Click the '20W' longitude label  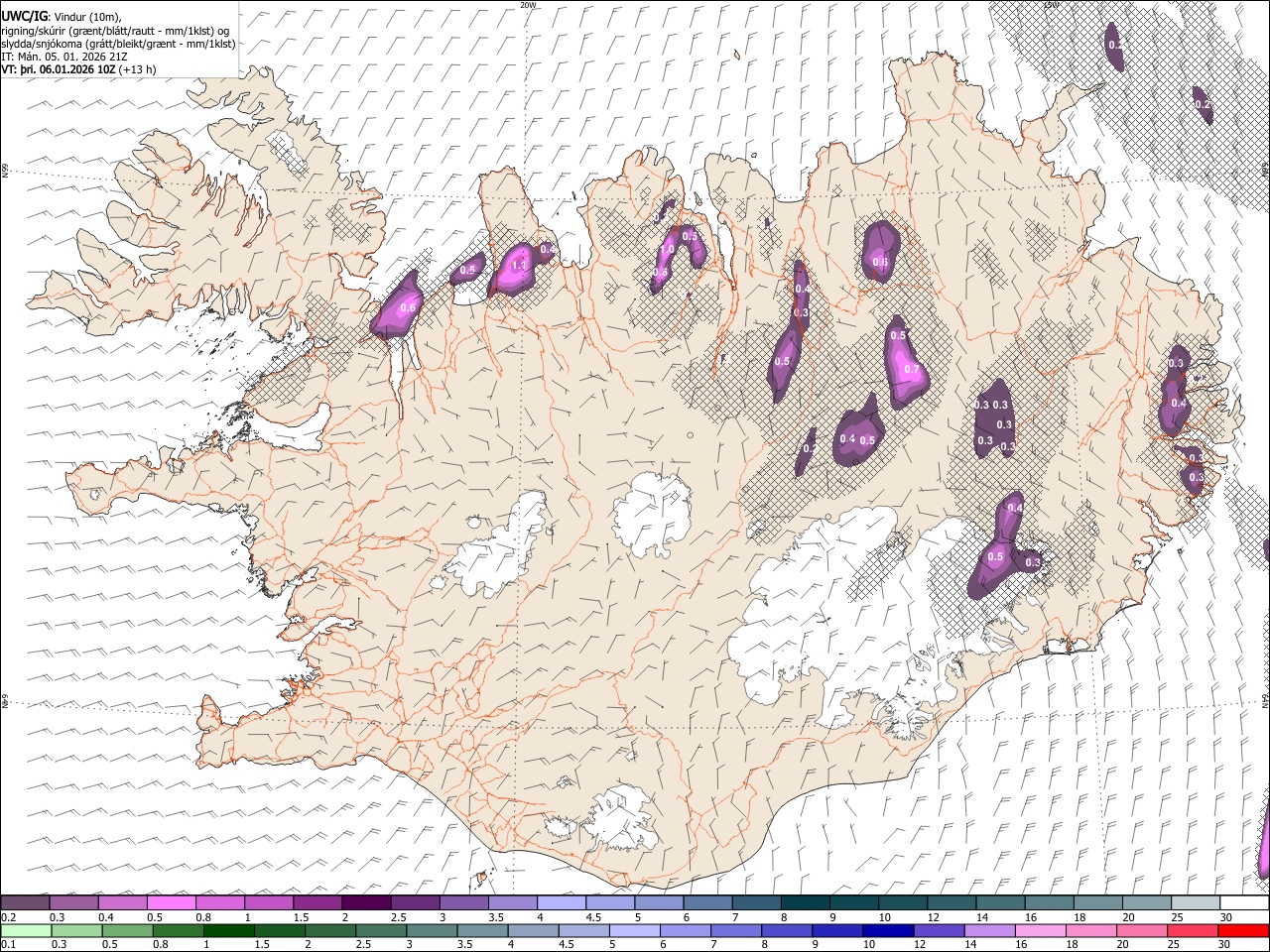(528, 5)
